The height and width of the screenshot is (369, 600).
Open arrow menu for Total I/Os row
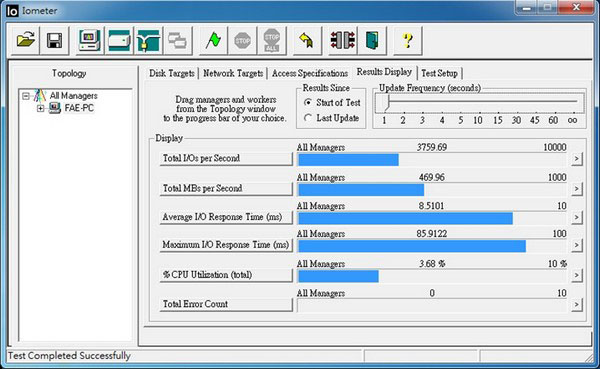click(x=577, y=158)
